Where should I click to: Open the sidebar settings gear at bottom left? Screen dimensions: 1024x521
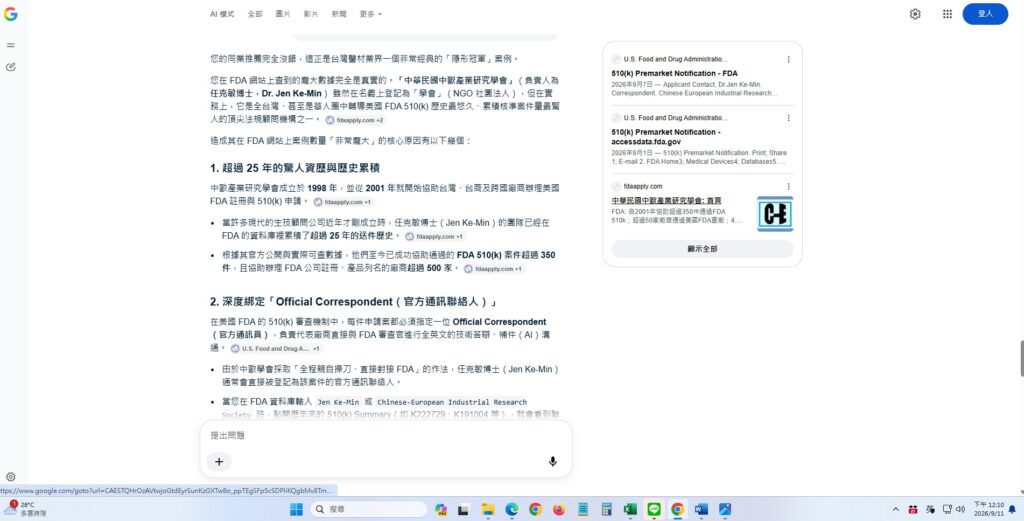pos(10,477)
